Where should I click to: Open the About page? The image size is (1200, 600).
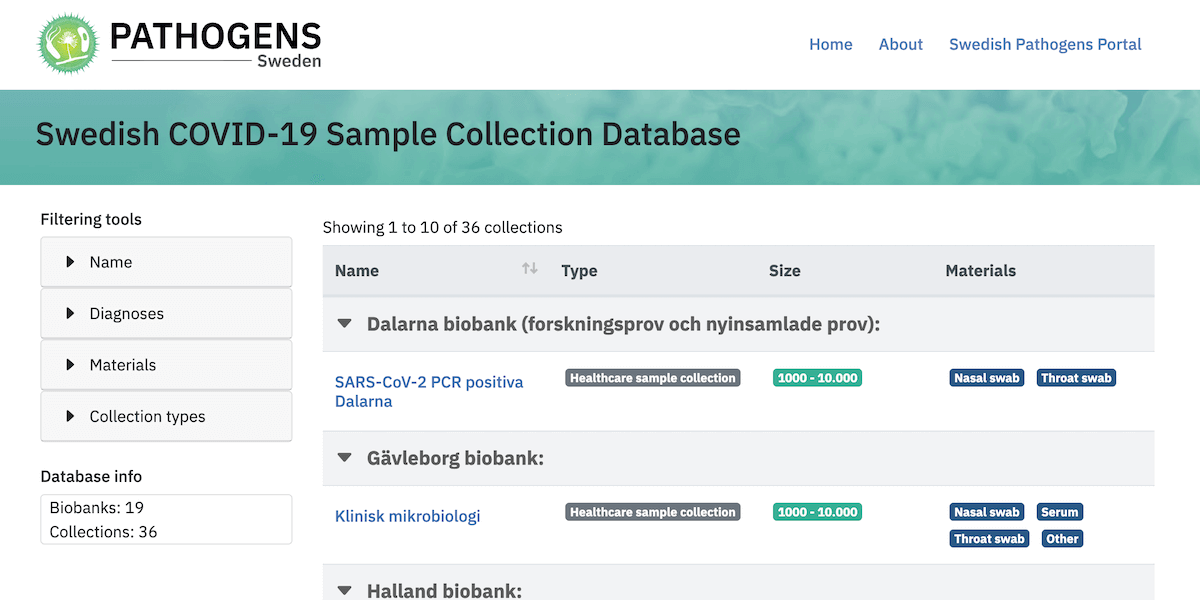[900, 44]
